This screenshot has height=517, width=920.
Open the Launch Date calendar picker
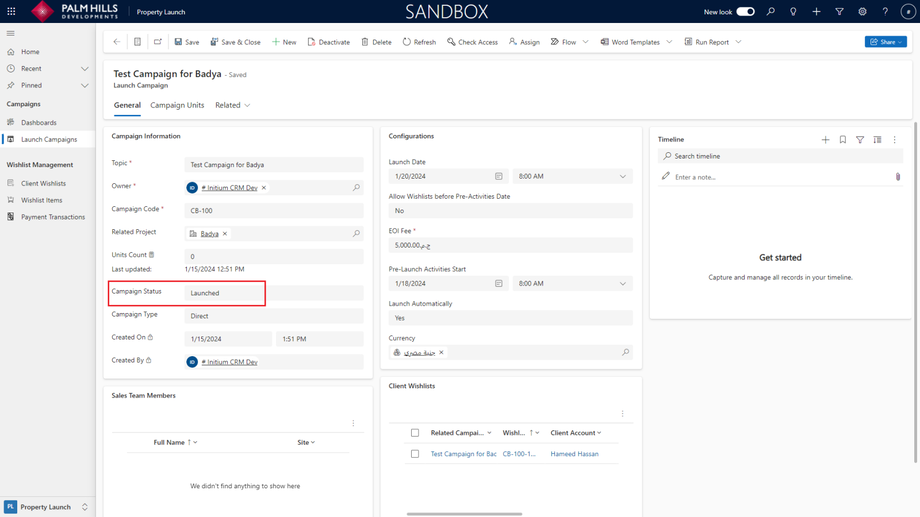coord(498,176)
